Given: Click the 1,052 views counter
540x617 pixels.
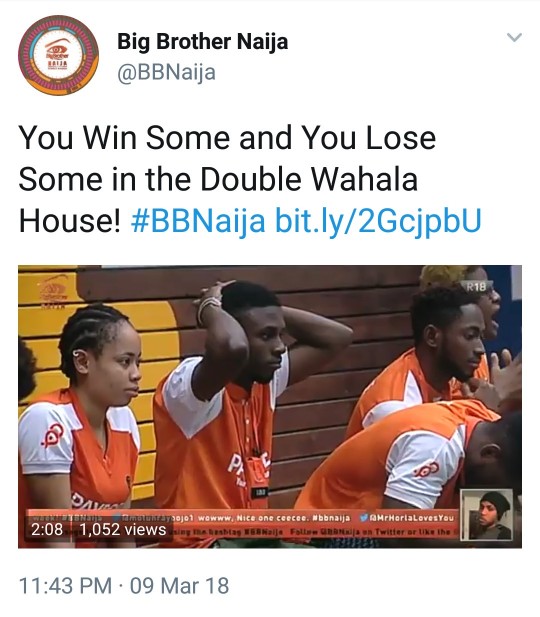Looking at the screenshot, I should coord(123,529).
